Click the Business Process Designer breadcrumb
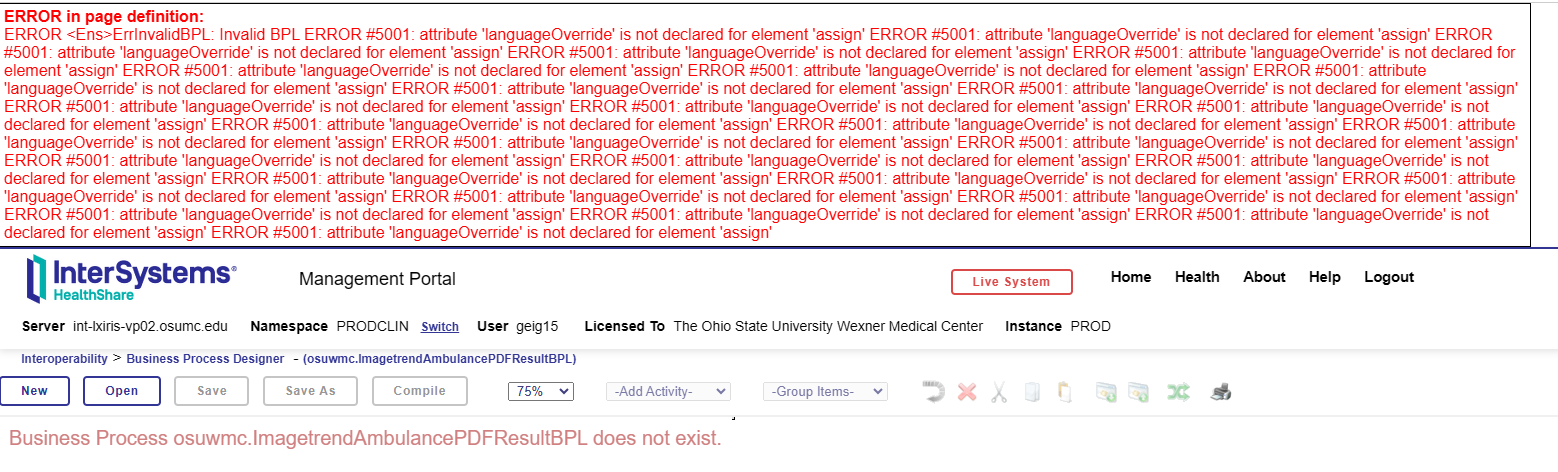The height and width of the screenshot is (472, 1558). [x=205, y=359]
